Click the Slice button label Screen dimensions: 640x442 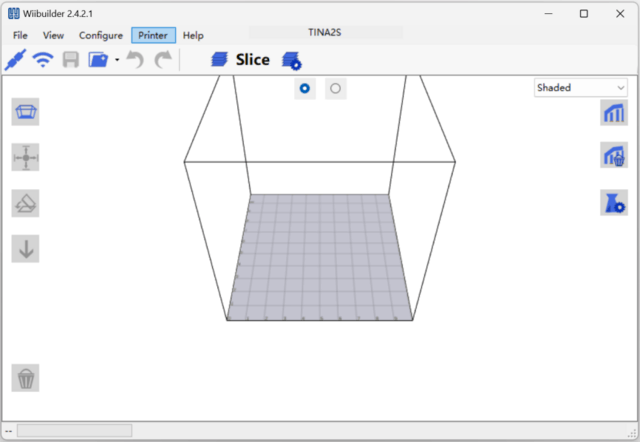coord(253,60)
